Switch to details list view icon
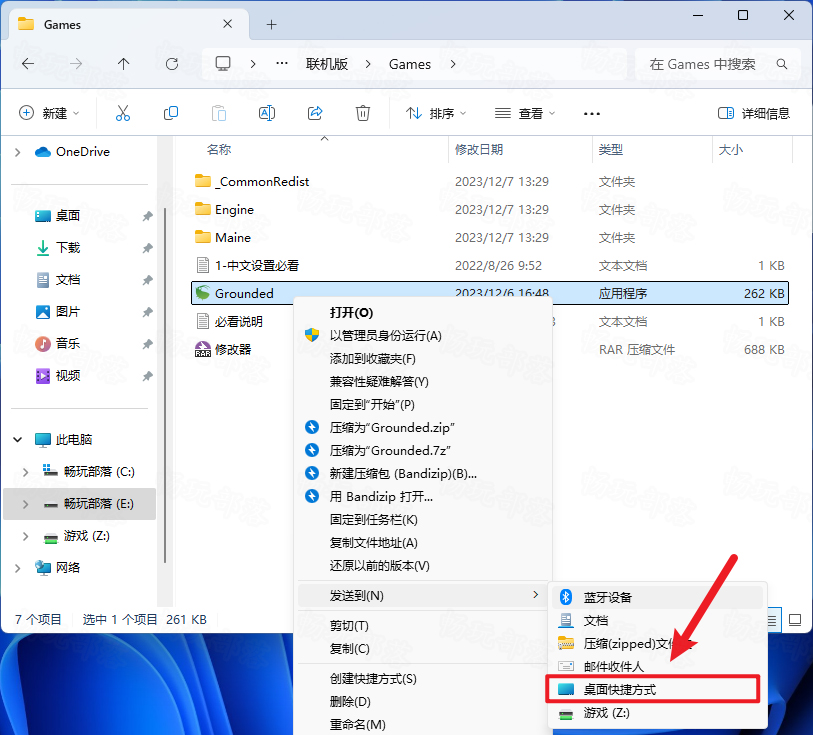The width and height of the screenshot is (813, 735). (772, 620)
